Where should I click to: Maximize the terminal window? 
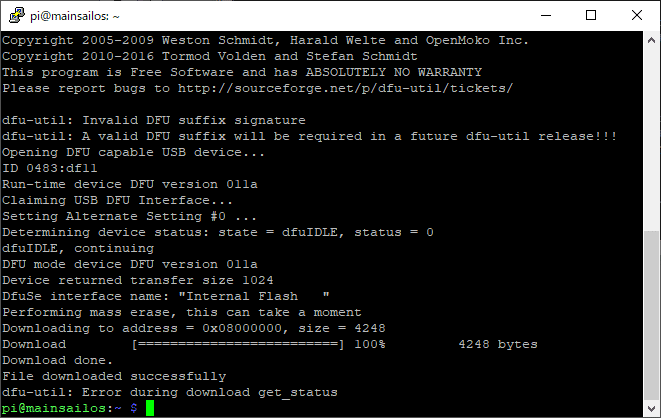click(591, 15)
